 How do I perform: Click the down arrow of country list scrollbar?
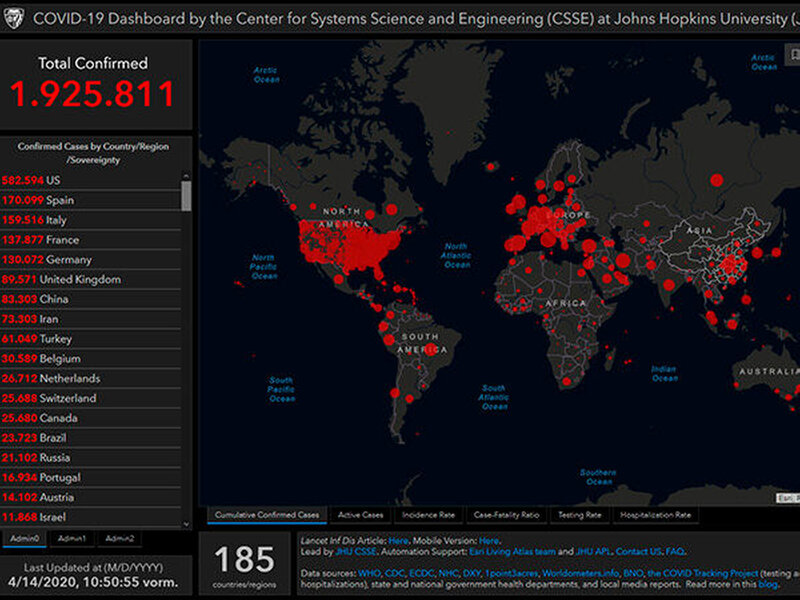point(186,524)
